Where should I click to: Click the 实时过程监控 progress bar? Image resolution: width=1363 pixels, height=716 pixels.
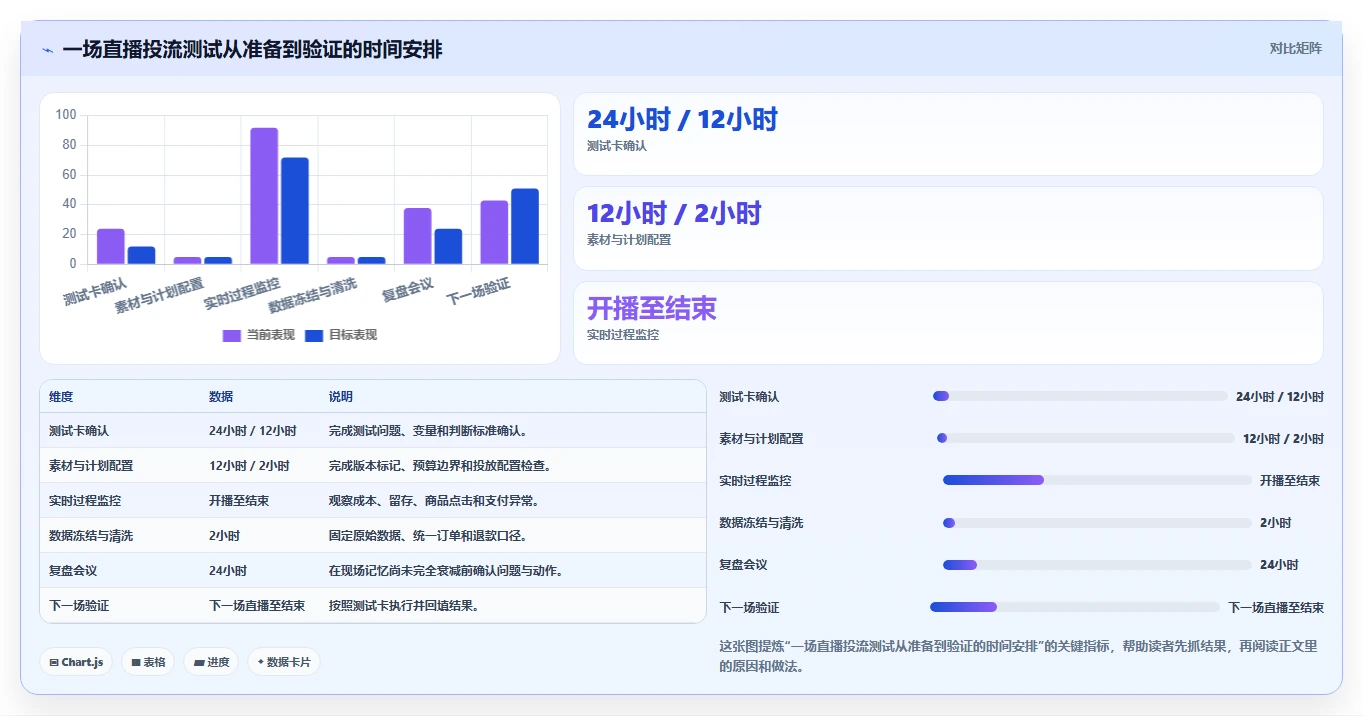point(1097,480)
